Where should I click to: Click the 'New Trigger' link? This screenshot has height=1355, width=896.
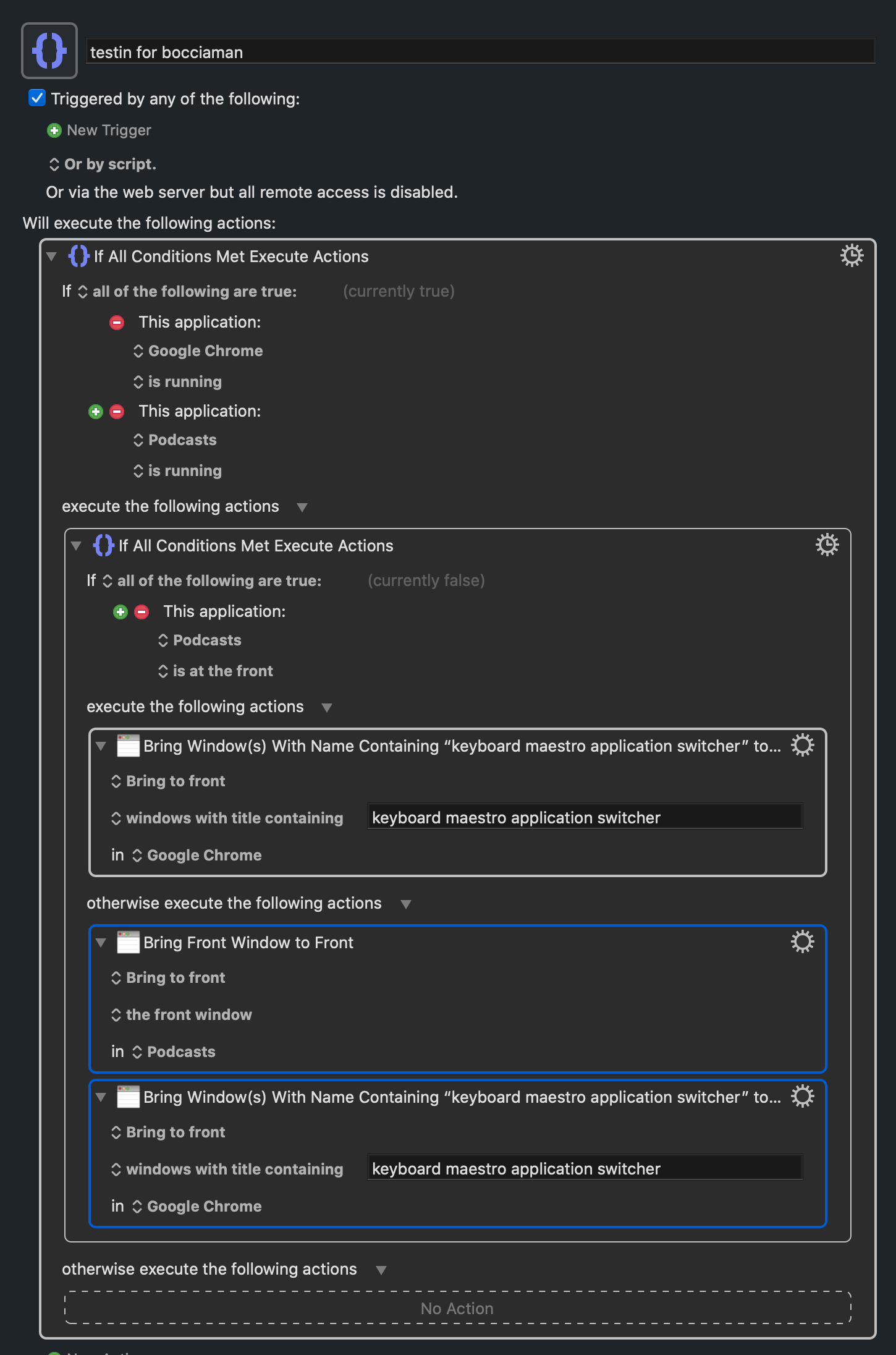(x=109, y=130)
